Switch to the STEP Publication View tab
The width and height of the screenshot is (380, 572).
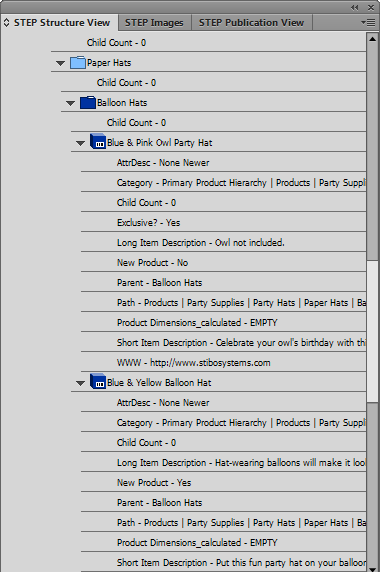point(251,23)
